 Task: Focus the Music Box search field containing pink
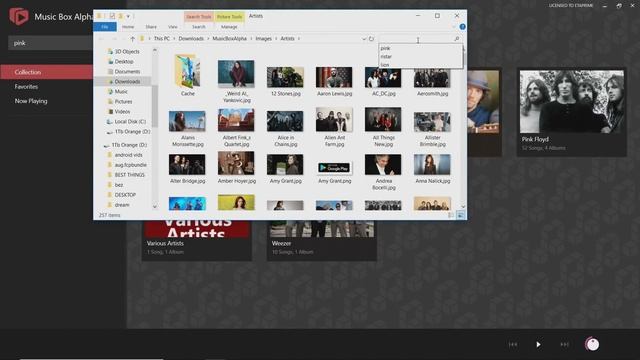click(51, 43)
